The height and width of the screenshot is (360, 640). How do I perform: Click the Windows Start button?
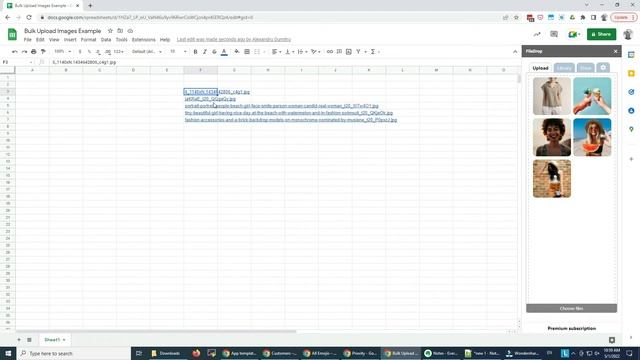pyautogui.click(x=8, y=353)
